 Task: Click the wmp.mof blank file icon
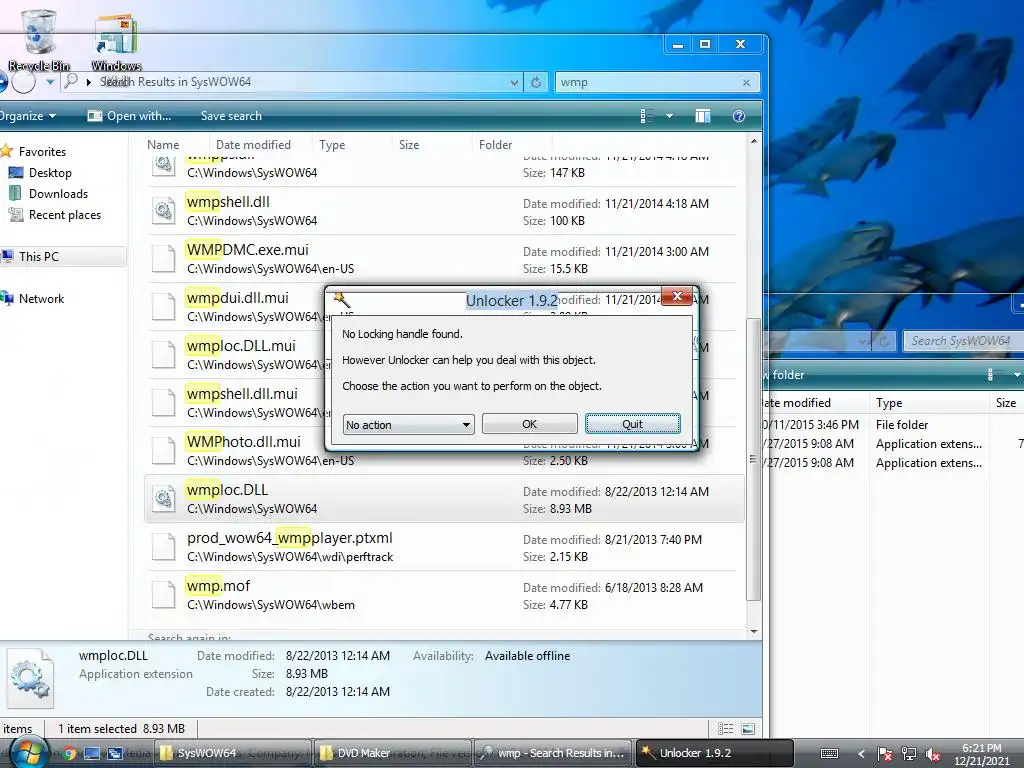pos(163,594)
